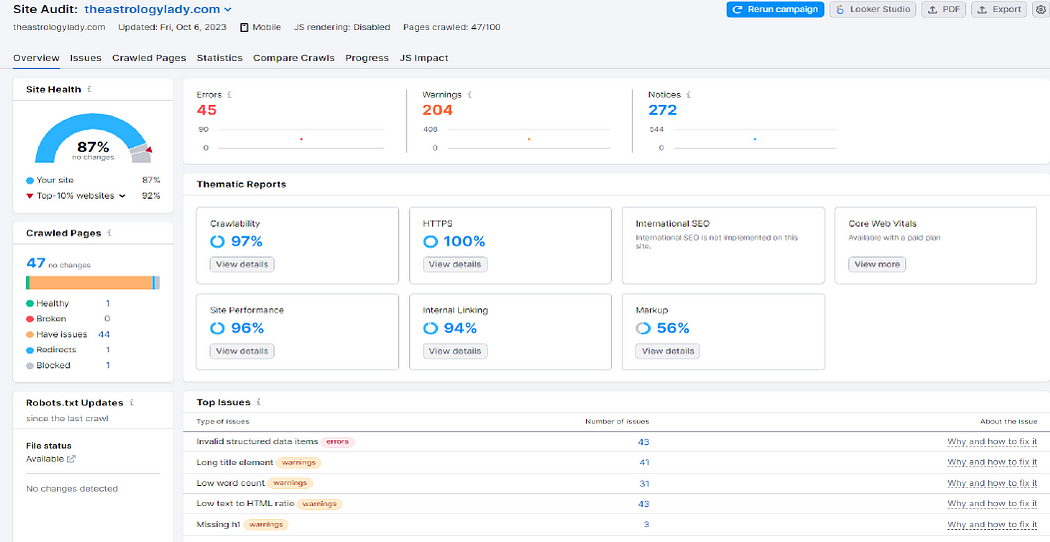Image resolution: width=1050 pixels, height=542 pixels.
Task: Click the Mobile device icon in header
Action: coord(244,27)
